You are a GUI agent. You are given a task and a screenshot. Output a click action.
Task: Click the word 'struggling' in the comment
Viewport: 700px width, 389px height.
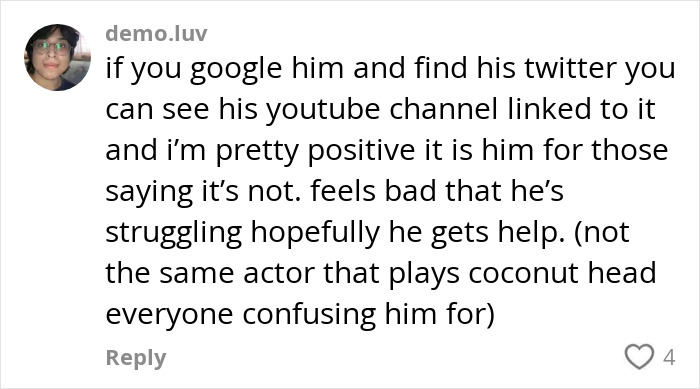(174, 233)
